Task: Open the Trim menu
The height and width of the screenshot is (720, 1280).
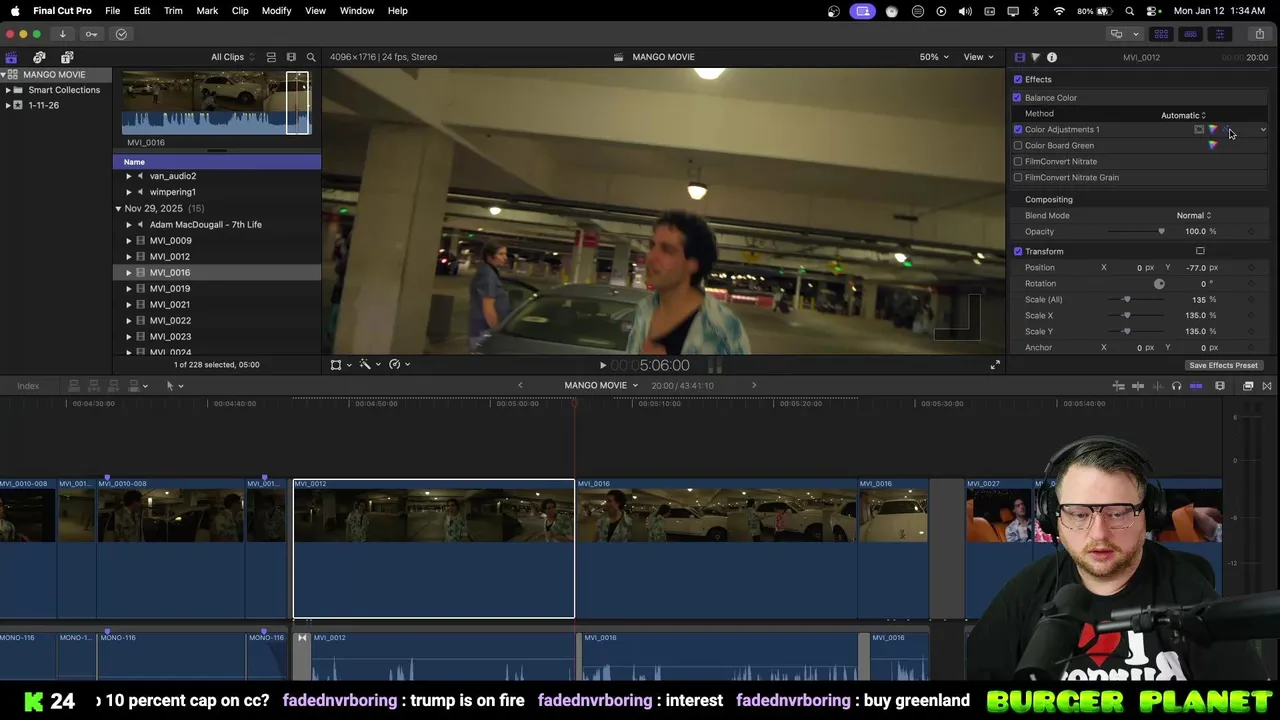Action: tap(173, 11)
